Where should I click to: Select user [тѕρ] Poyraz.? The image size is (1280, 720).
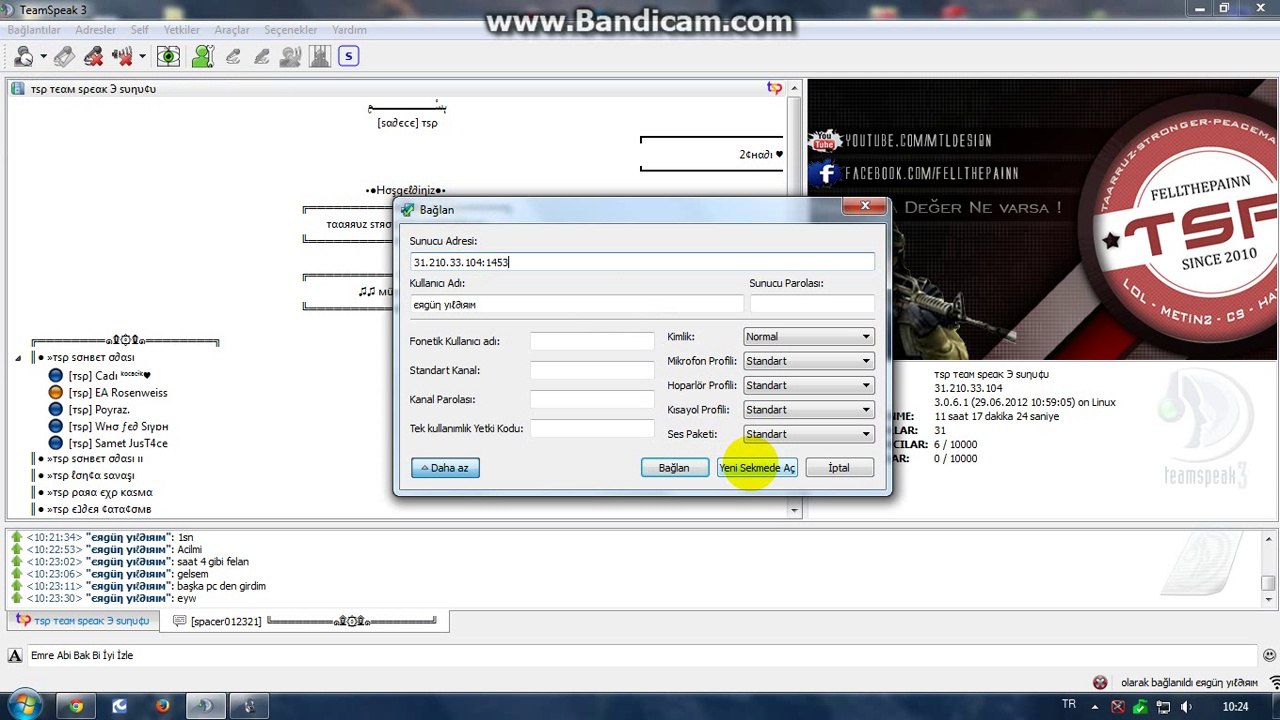click(x=99, y=410)
